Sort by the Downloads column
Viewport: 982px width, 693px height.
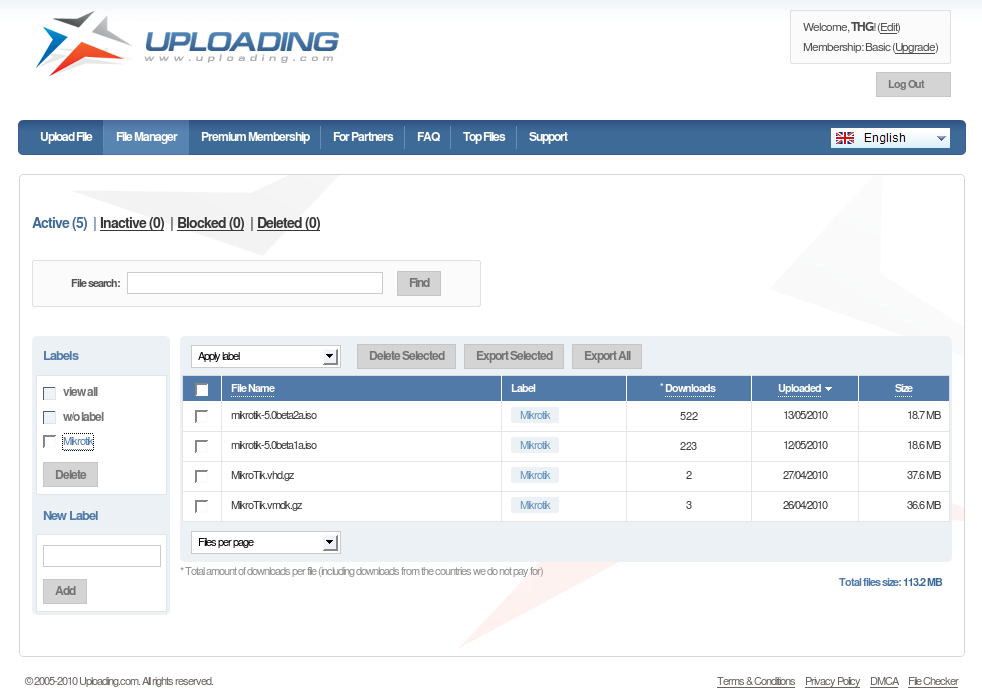(690, 388)
